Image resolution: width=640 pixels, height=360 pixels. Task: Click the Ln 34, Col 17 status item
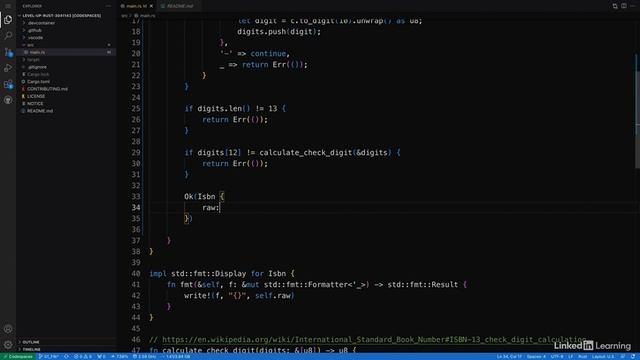pos(509,357)
